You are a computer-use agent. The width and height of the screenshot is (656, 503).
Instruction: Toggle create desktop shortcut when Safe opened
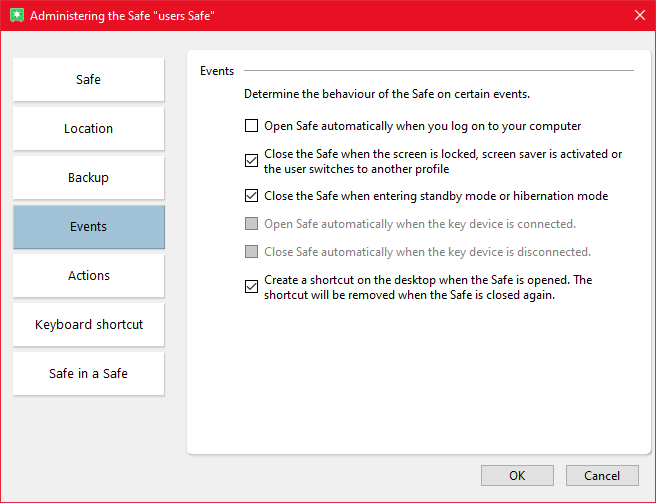[x=251, y=287]
